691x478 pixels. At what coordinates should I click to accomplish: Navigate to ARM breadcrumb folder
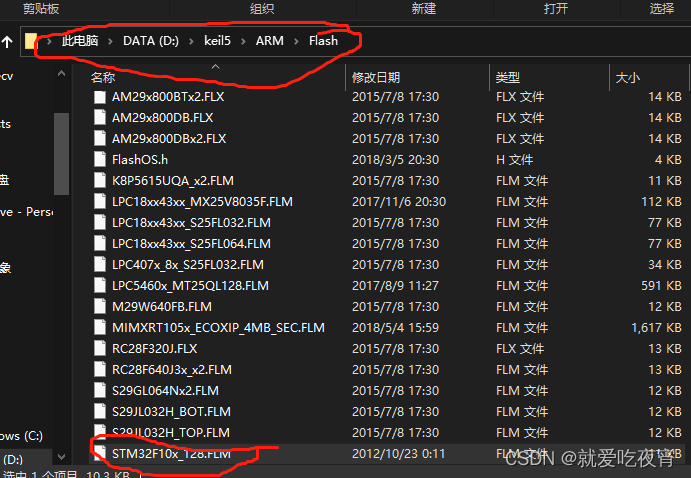pyautogui.click(x=270, y=41)
